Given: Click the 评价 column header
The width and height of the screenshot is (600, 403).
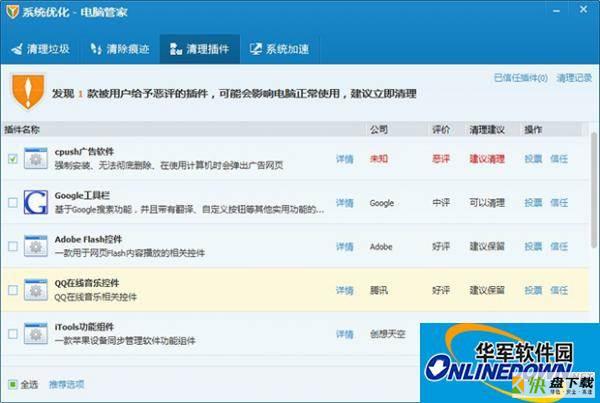Looking at the screenshot, I should 441,130.
